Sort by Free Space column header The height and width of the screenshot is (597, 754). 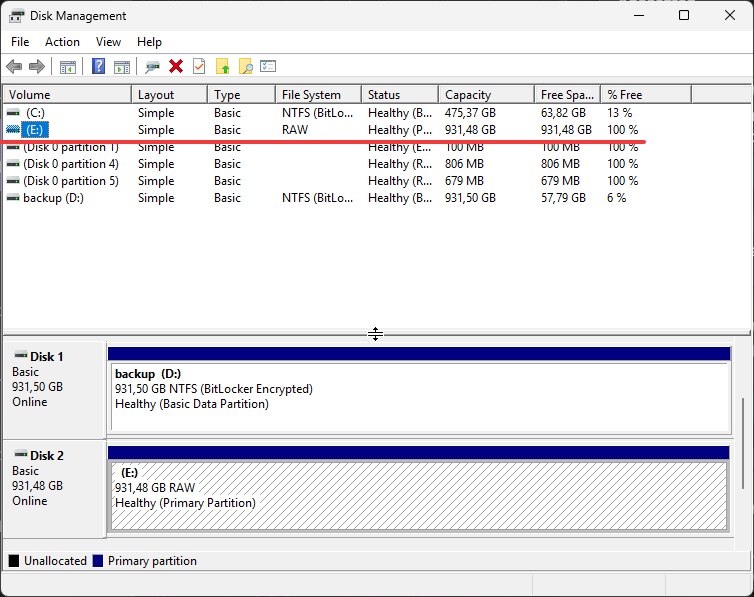(568, 95)
